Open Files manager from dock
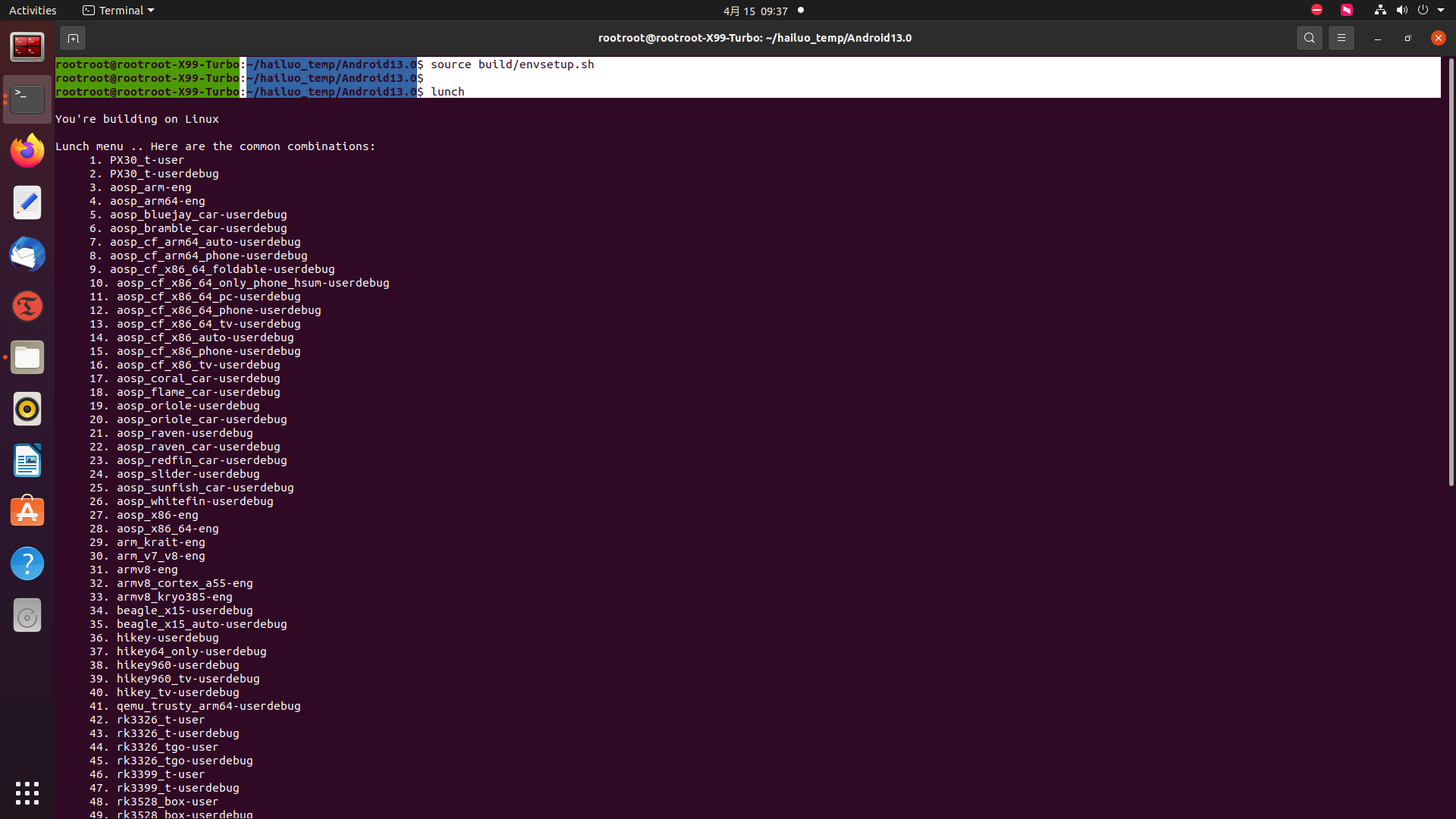The image size is (1456, 819). (x=27, y=357)
